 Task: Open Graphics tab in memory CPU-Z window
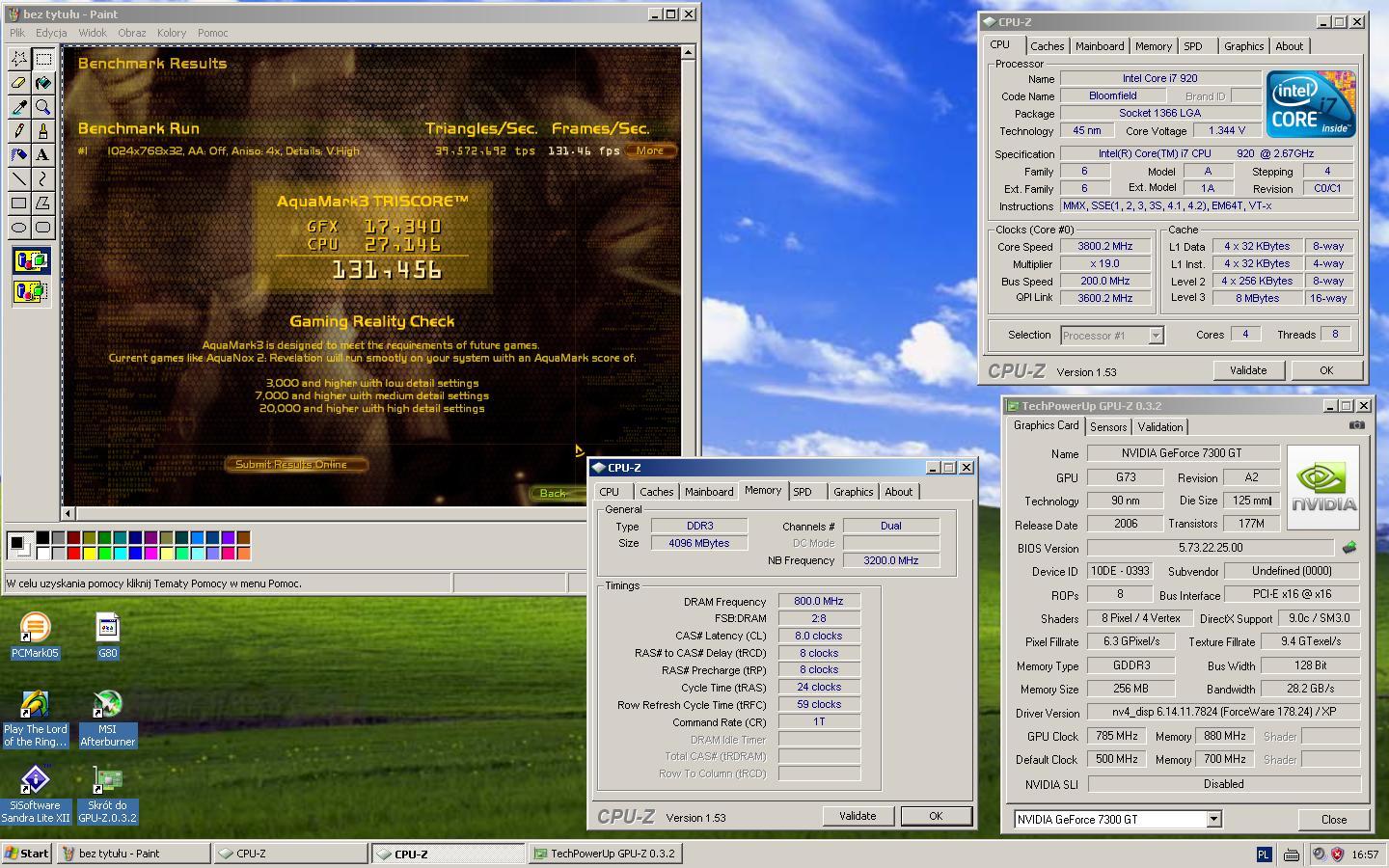(853, 492)
